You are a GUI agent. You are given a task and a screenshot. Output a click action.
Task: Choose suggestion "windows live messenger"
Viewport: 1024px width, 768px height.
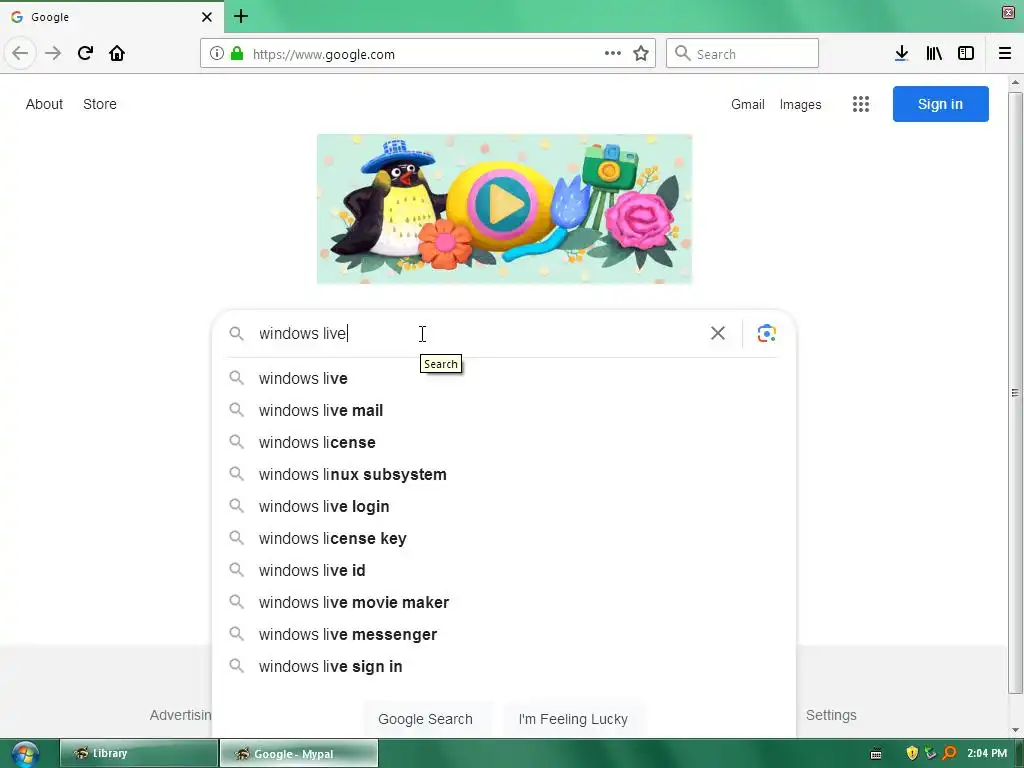504,634
